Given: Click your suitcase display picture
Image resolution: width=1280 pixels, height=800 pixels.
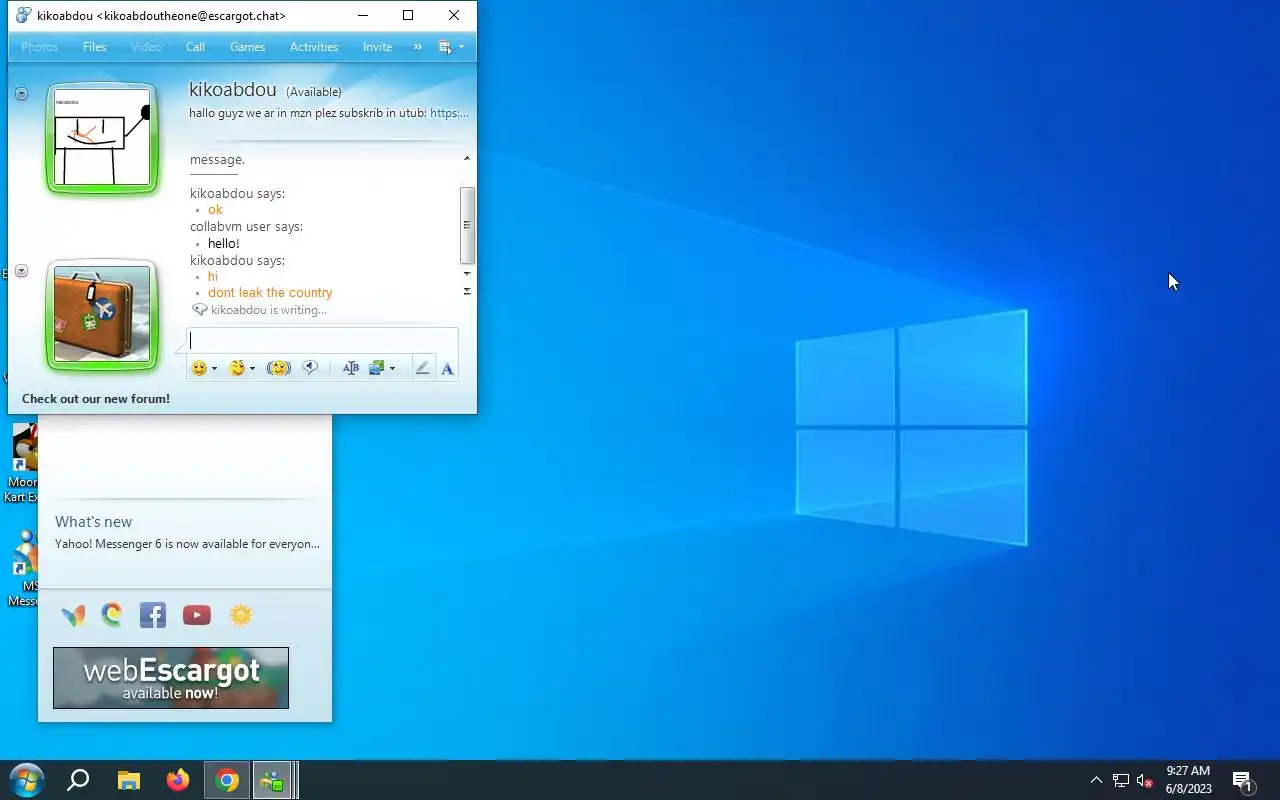Looking at the screenshot, I should coord(102,315).
